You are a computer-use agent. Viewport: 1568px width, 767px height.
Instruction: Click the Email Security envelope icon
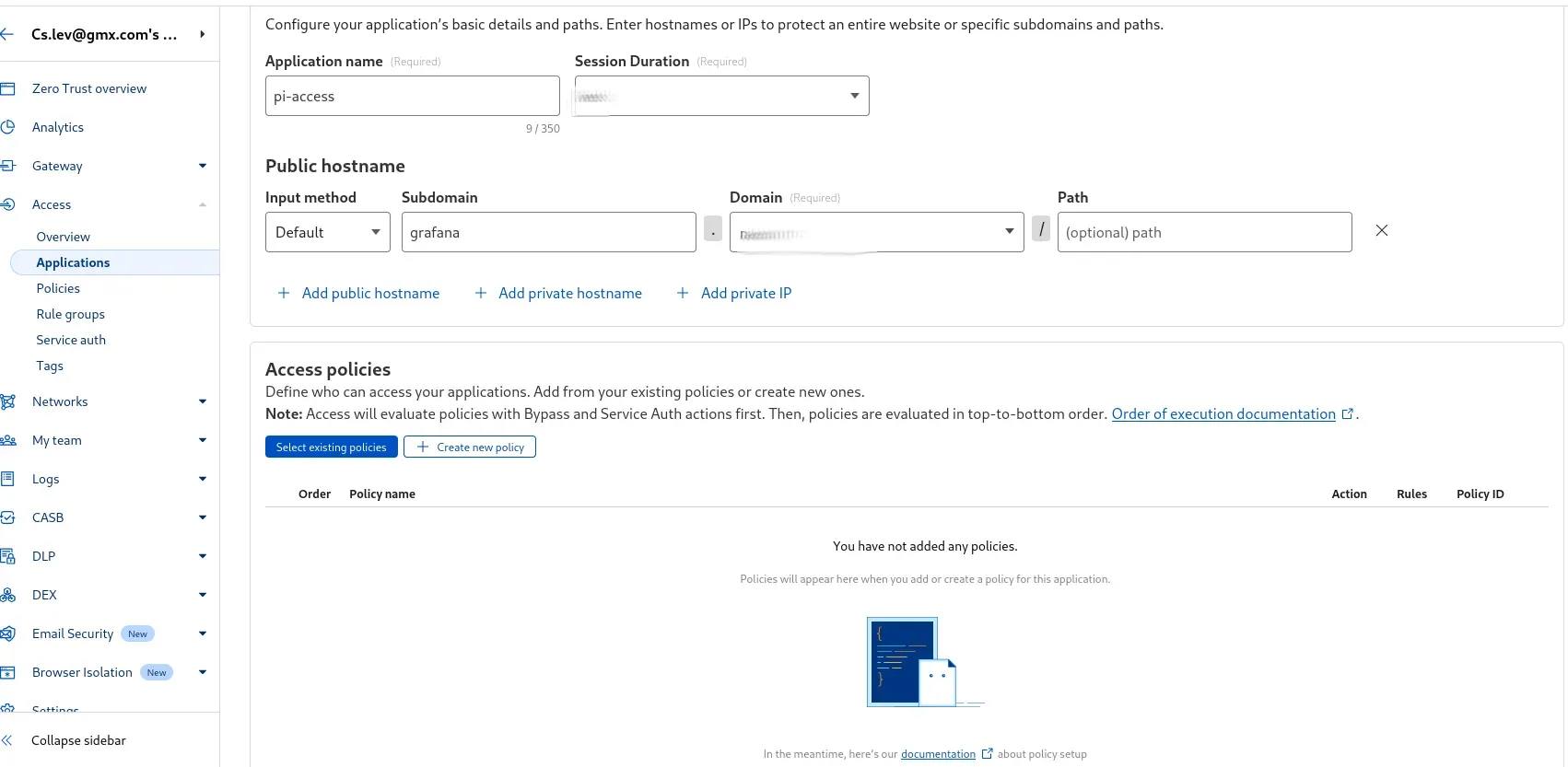[7, 633]
